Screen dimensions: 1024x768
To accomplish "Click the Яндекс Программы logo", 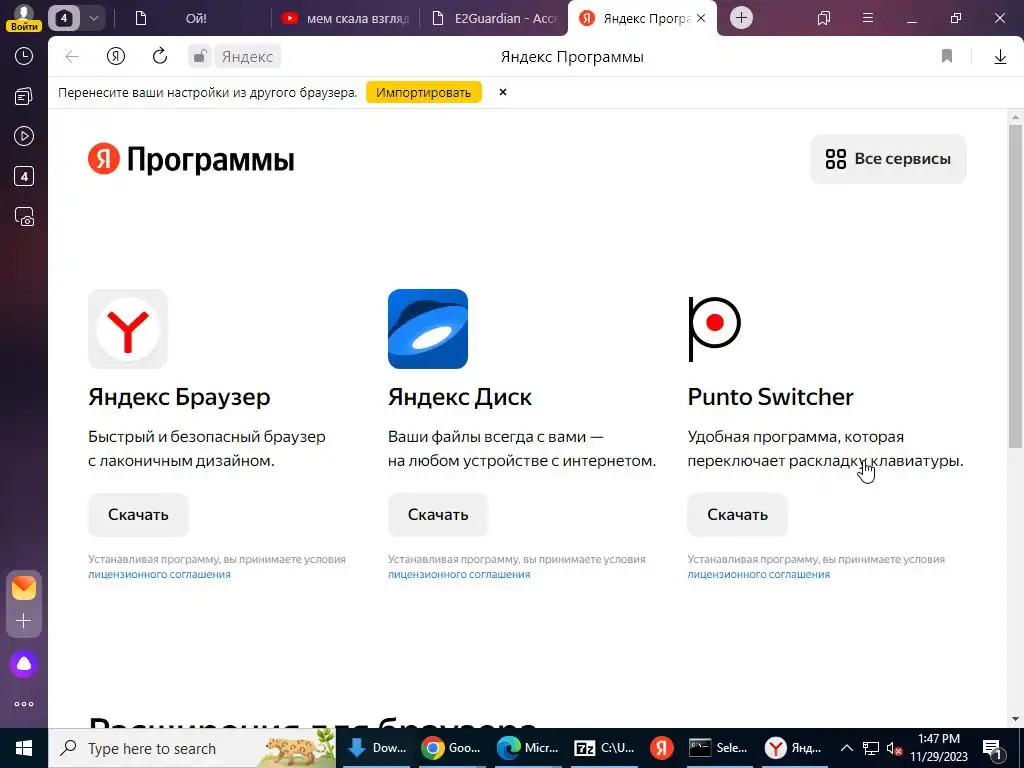I will coord(191,159).
